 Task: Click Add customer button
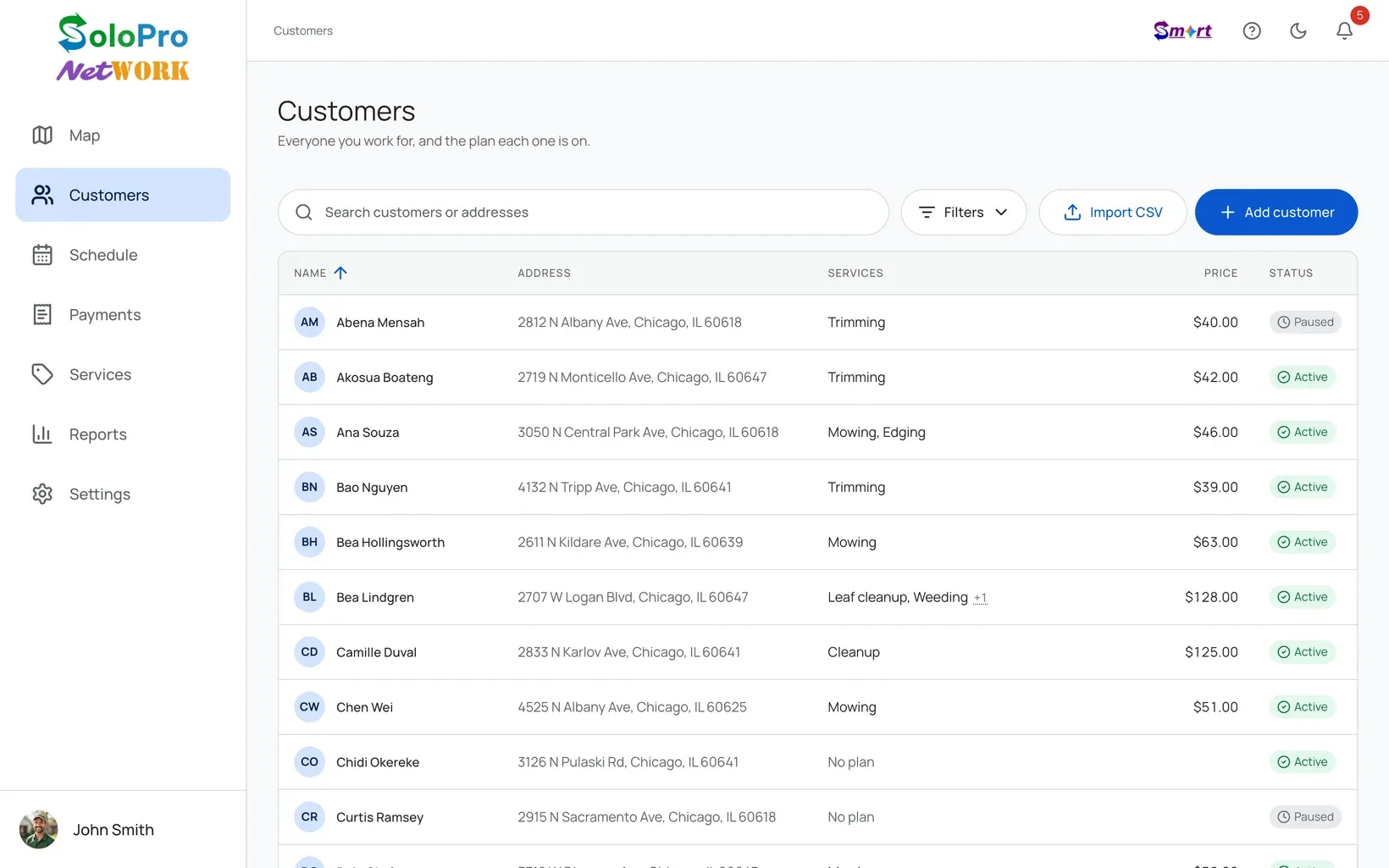pos(1276,213)
